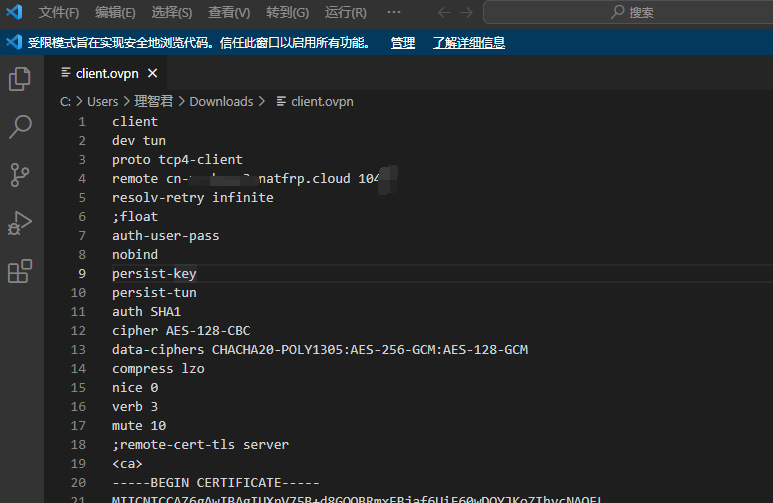The height and width of the screenshot is (503, 773).
Task: Click line number 13 in gutter
Action: point(78,350)
